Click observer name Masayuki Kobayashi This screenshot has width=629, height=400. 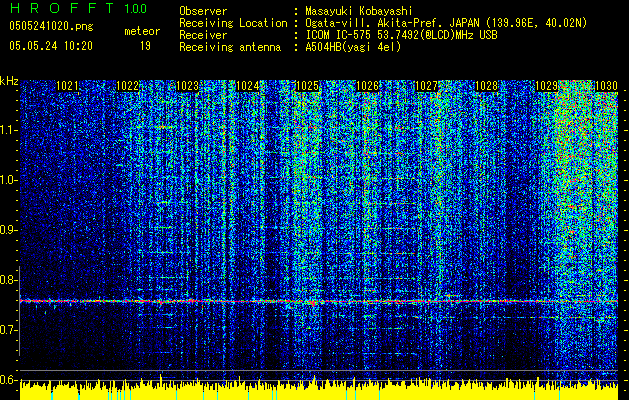pos(359,11)
